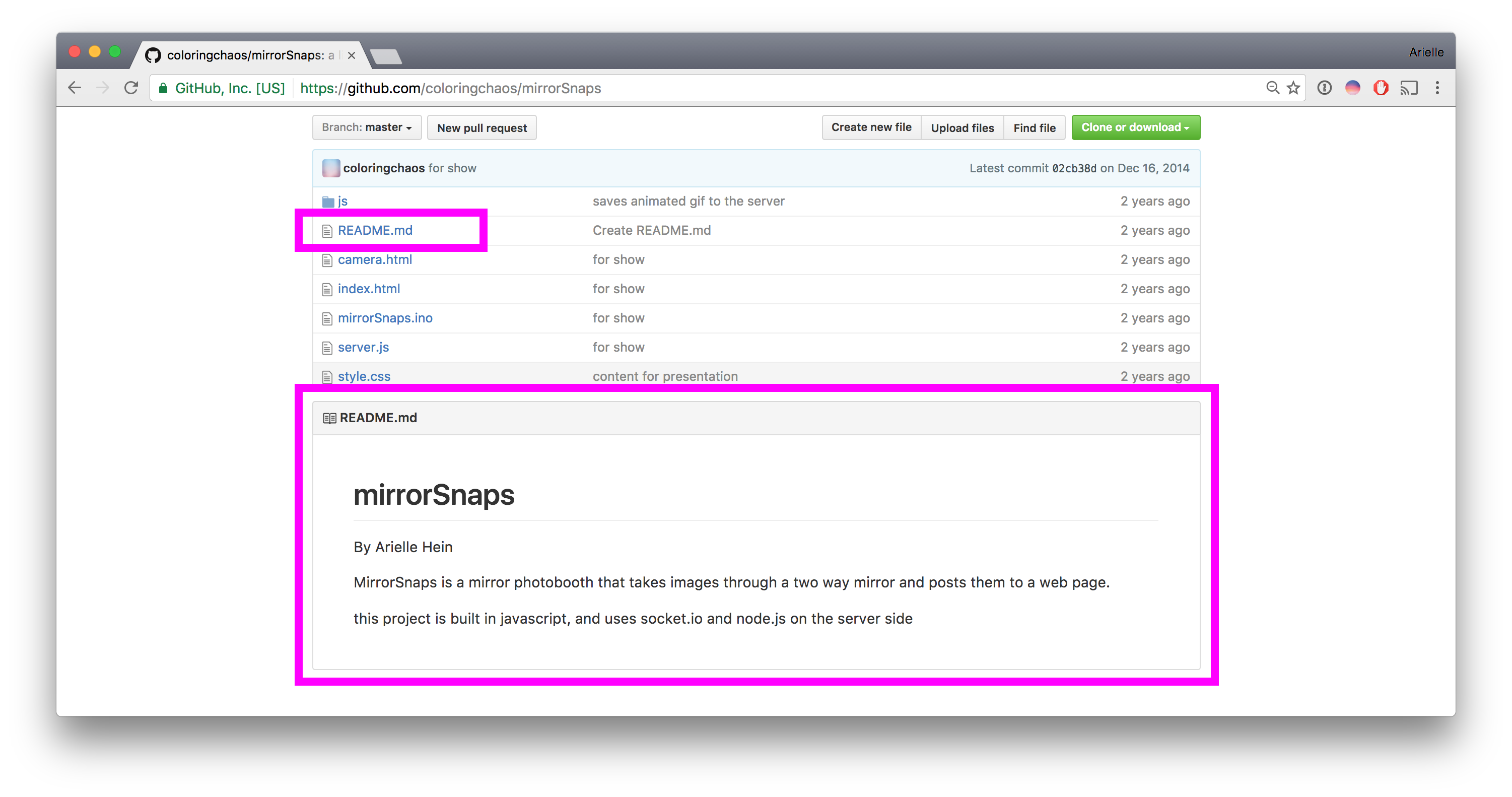Click the file icon beside server.js

(327, 348)
